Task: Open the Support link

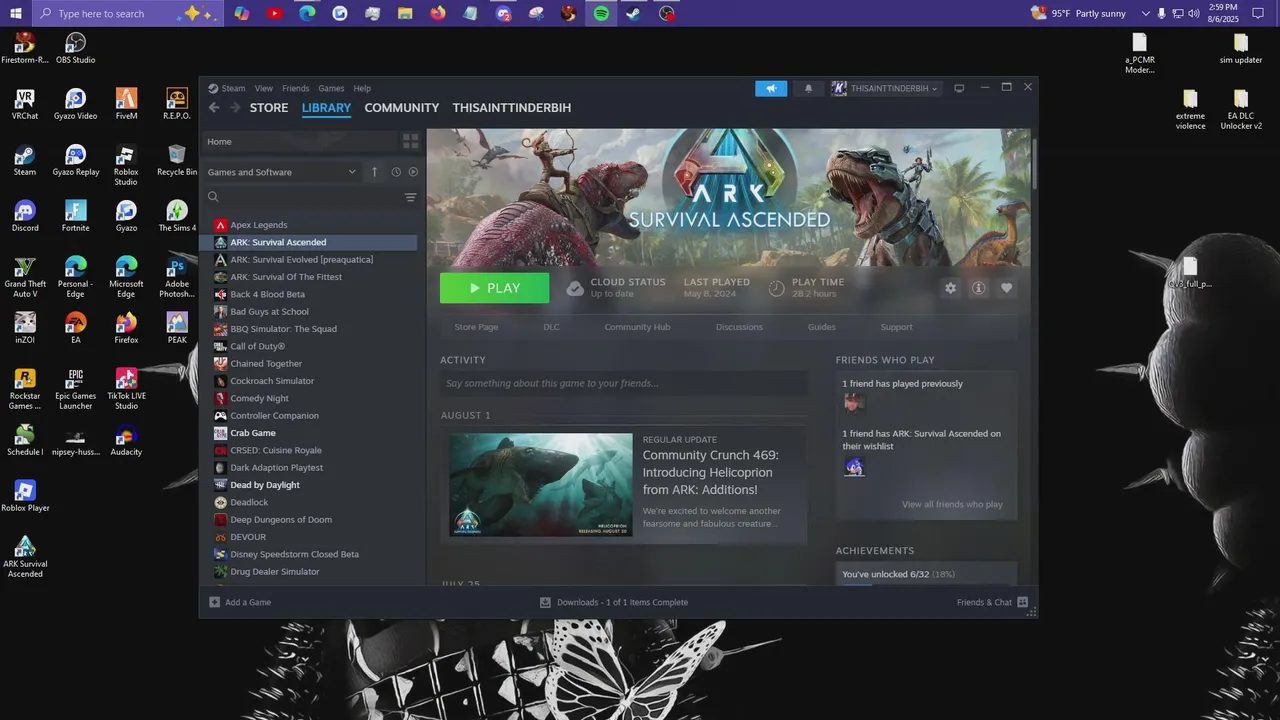Action: pyautogui.click(x=896, y=327)
